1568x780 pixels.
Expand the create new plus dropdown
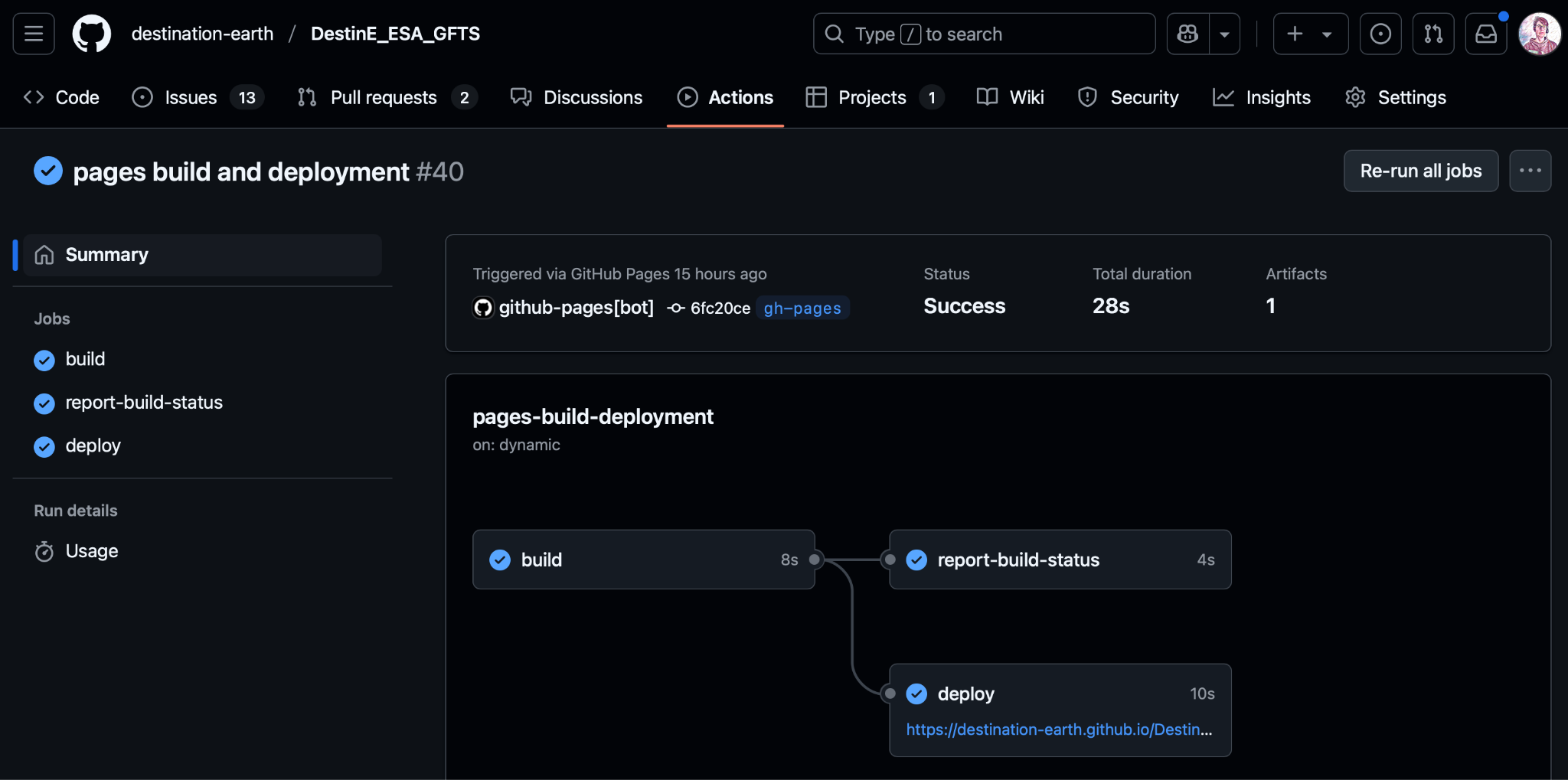coord(1310,34)
